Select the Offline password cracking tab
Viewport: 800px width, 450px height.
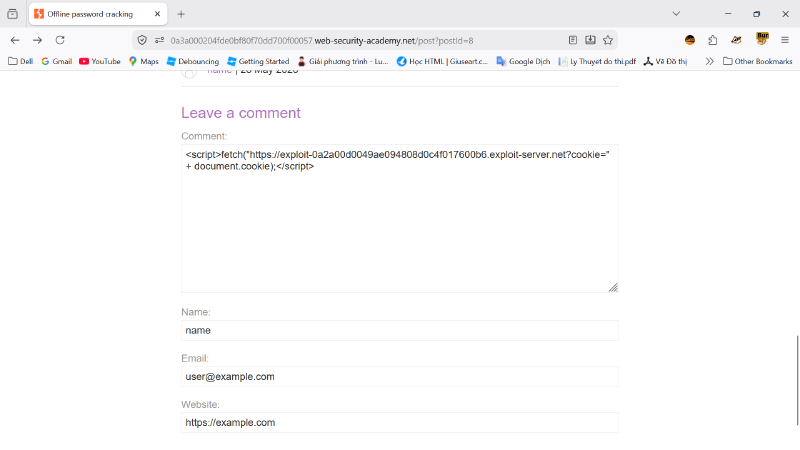pos(98,14)
